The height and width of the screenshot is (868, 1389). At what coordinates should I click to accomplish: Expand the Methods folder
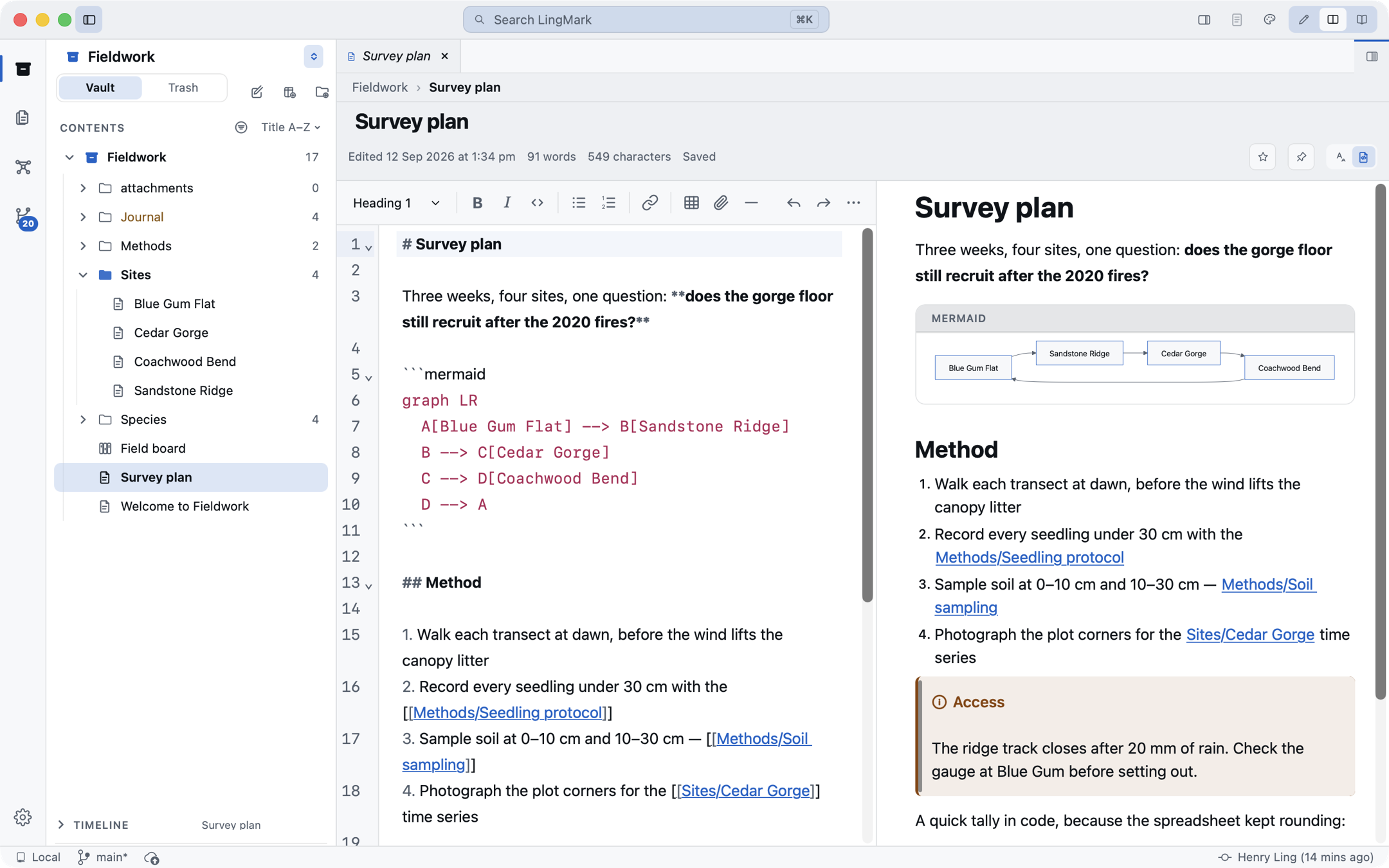[x=83, y=246]
